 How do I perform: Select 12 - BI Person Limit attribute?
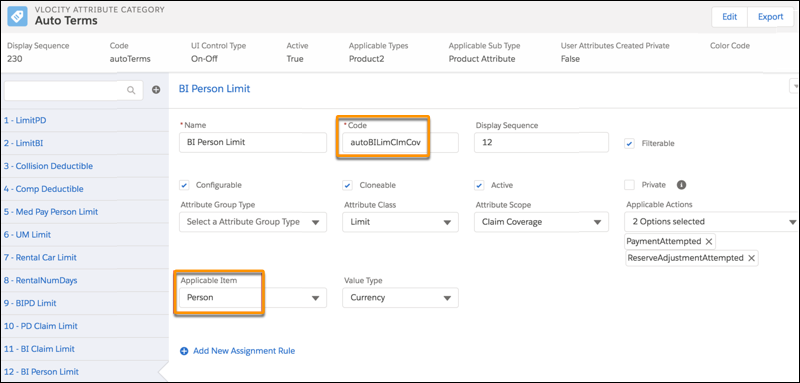click(85, 371)
